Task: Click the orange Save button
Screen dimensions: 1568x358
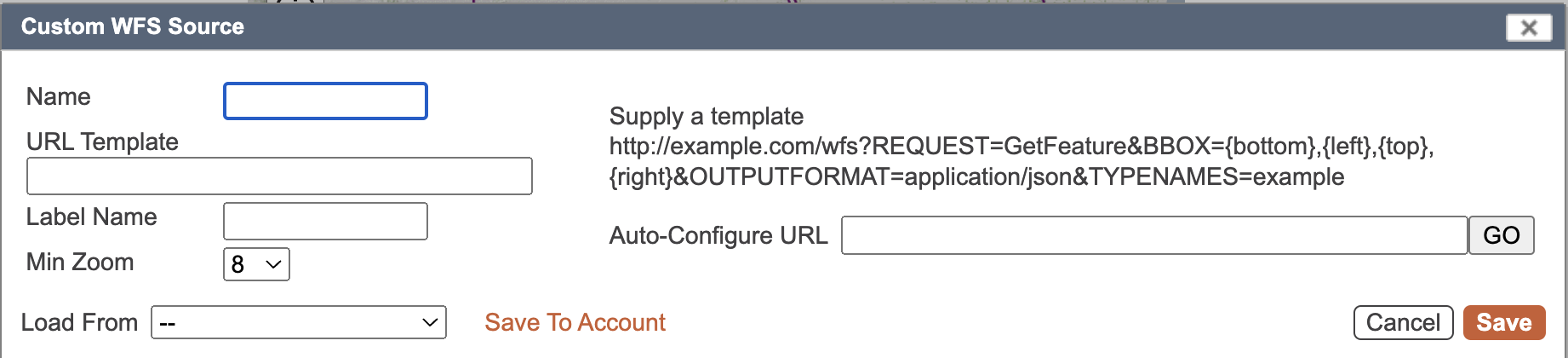Action: tap(1503, 322)
